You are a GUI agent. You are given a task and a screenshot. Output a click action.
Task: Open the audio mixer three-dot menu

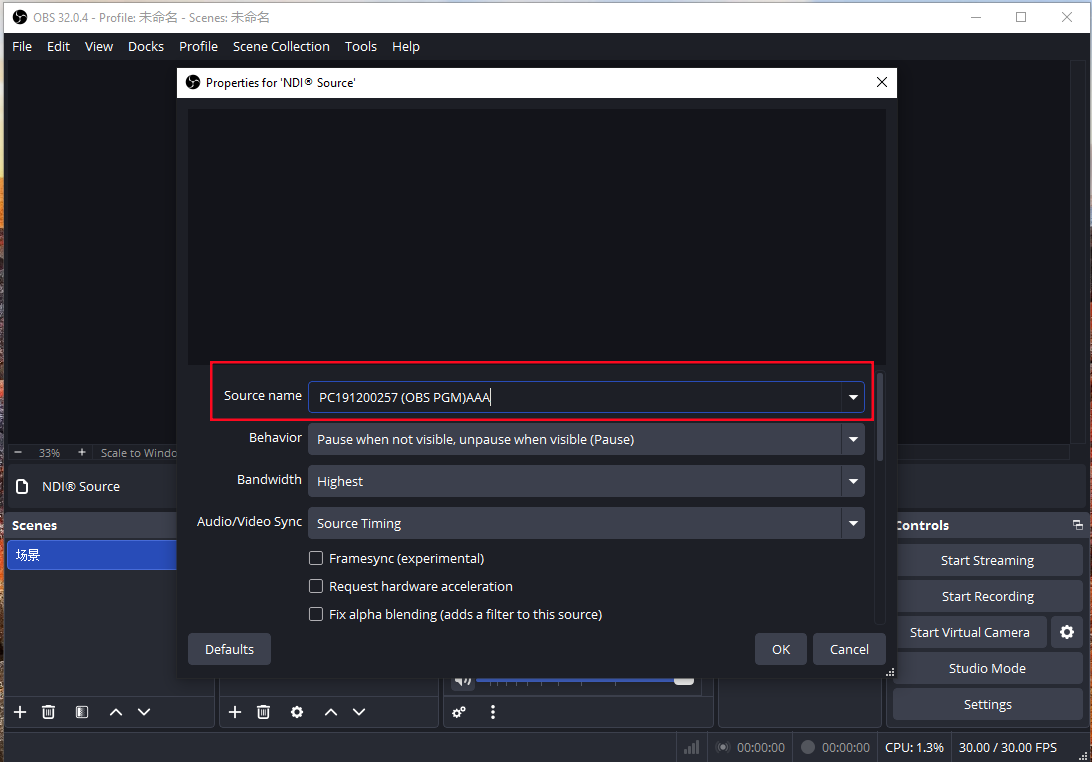(493, 712)
